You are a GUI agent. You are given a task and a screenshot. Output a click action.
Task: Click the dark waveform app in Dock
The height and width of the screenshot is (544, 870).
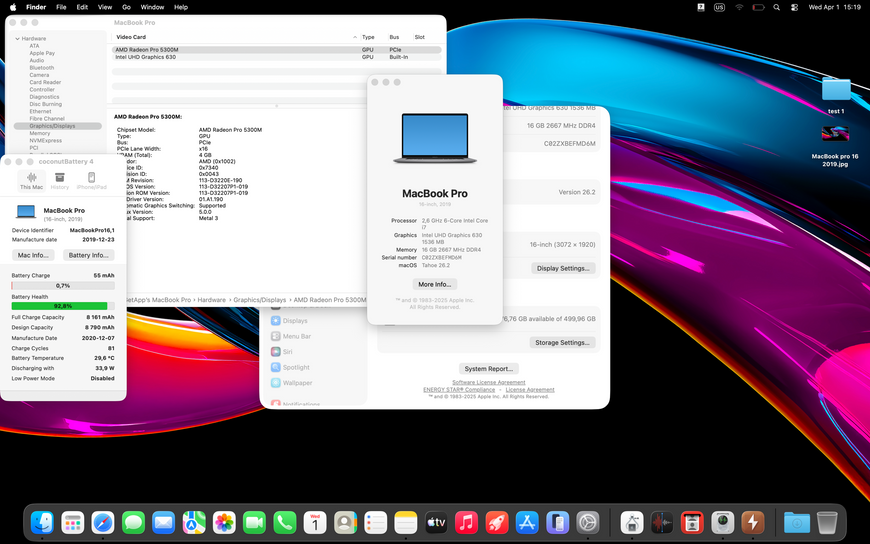(x=662, y=522)
